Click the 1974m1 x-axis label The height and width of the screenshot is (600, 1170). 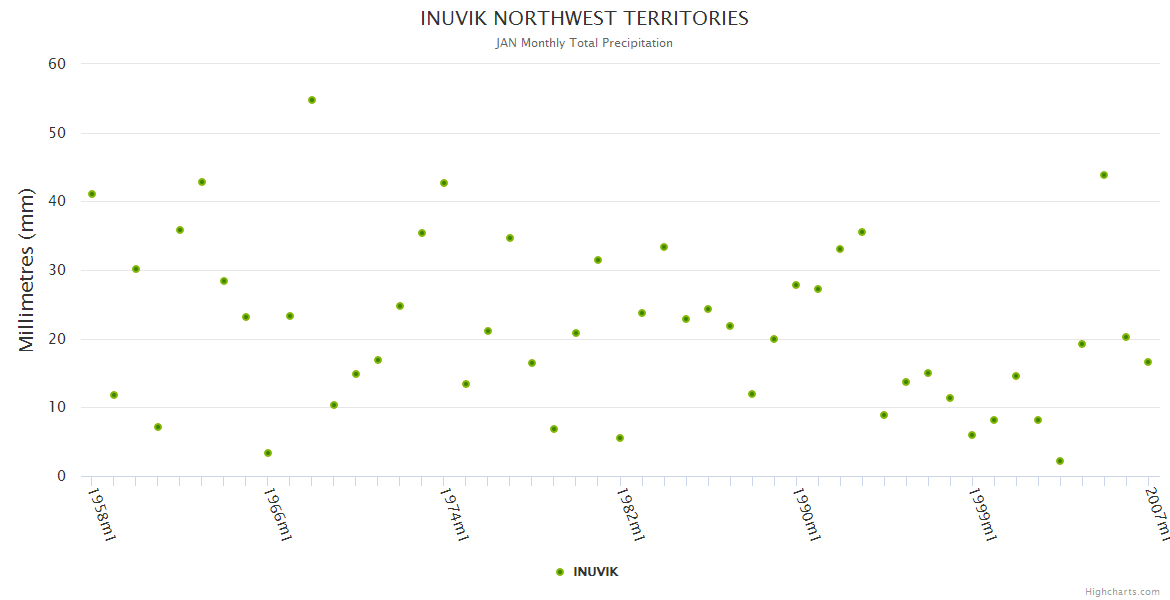point(455,514)
